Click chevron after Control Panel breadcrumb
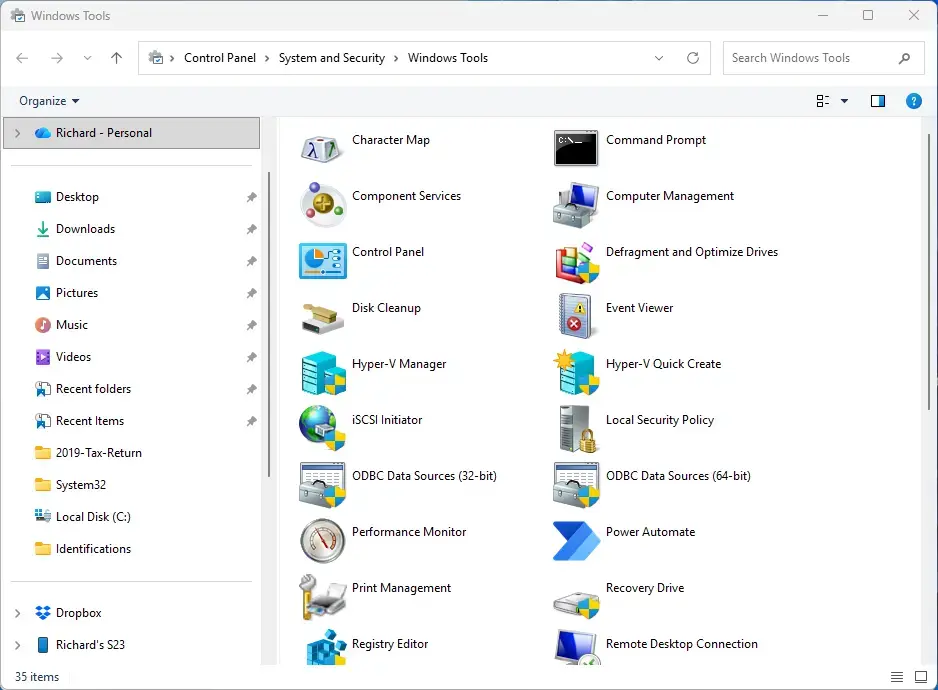Image resolution: width=938 pixels, height=690 pixels. point(267,58)
